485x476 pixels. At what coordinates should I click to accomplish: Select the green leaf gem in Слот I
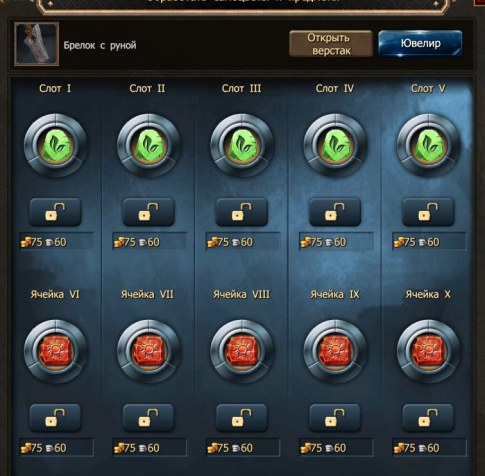coord(55,146)
